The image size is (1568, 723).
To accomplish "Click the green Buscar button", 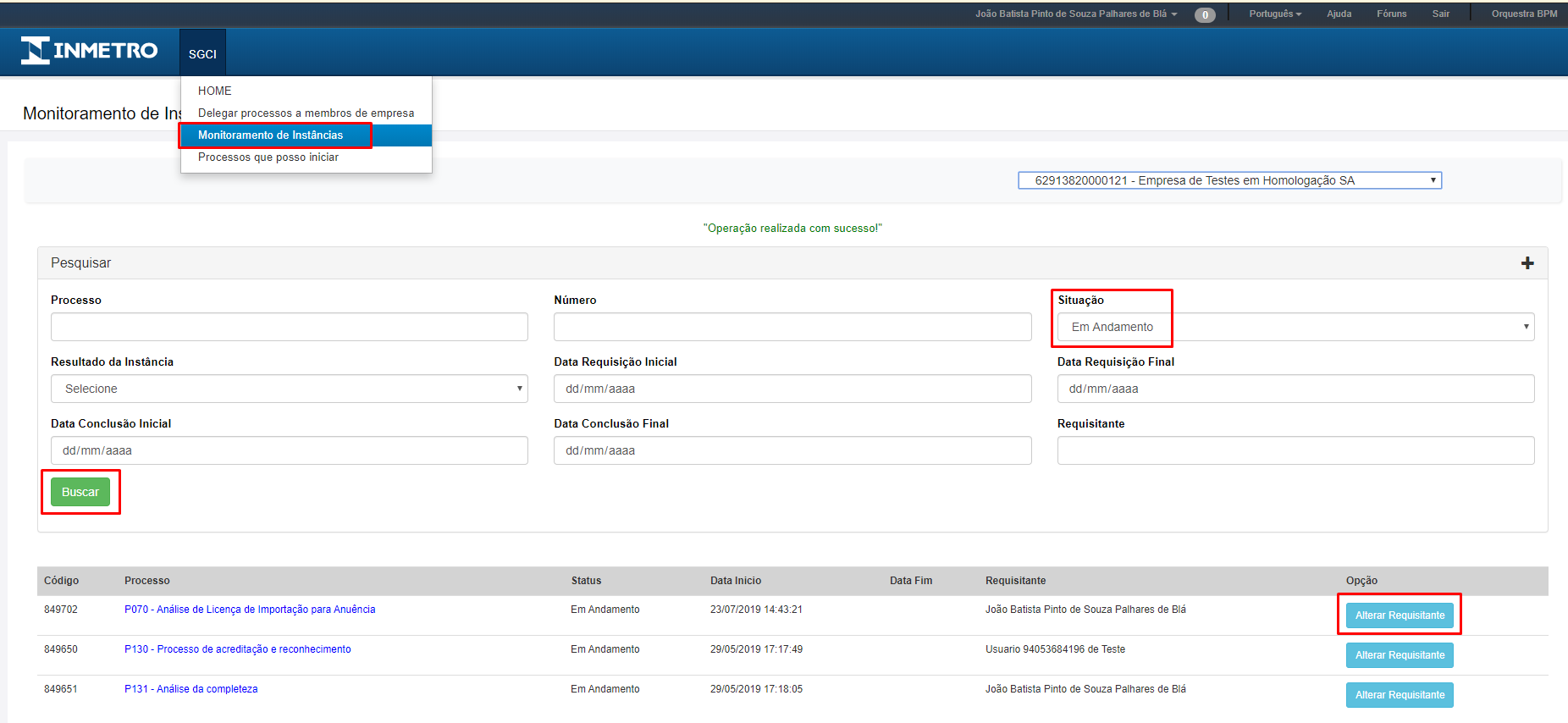I will (80, 492).
